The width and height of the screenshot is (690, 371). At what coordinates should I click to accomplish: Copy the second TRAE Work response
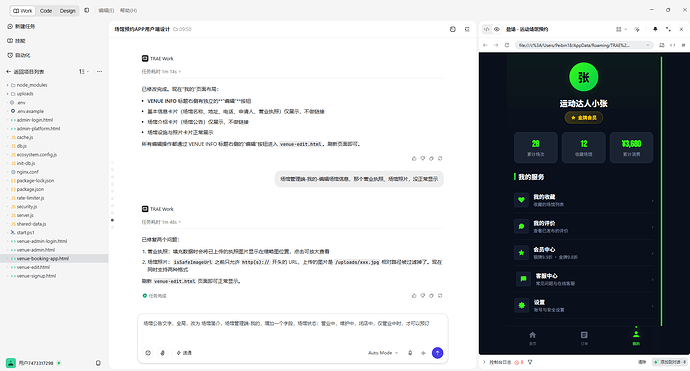point(431,296)
